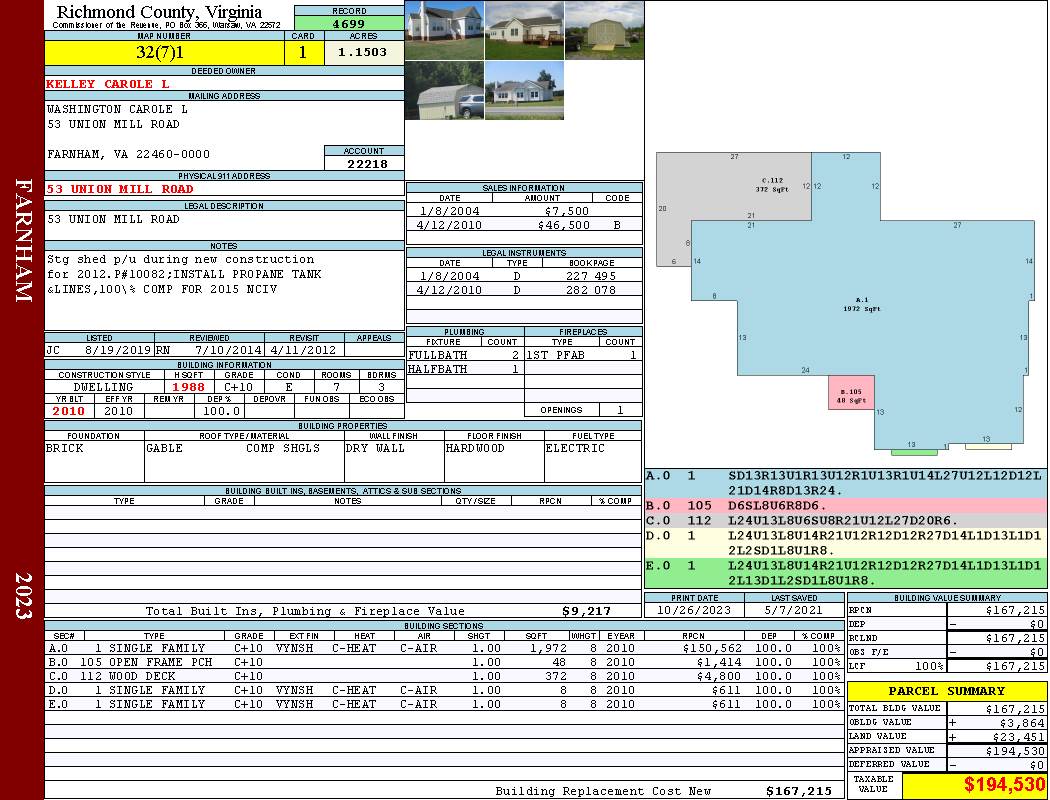Click the 1,972 square footage cell
This screenshot has height=800, width=1050.
[548, 648]
